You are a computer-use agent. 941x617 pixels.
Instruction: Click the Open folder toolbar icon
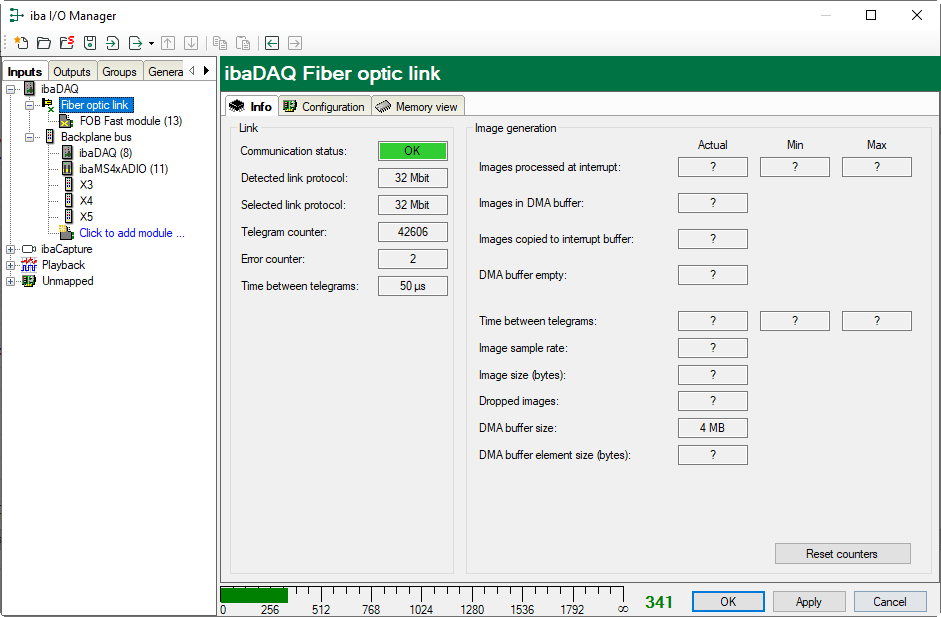point(44,43)
